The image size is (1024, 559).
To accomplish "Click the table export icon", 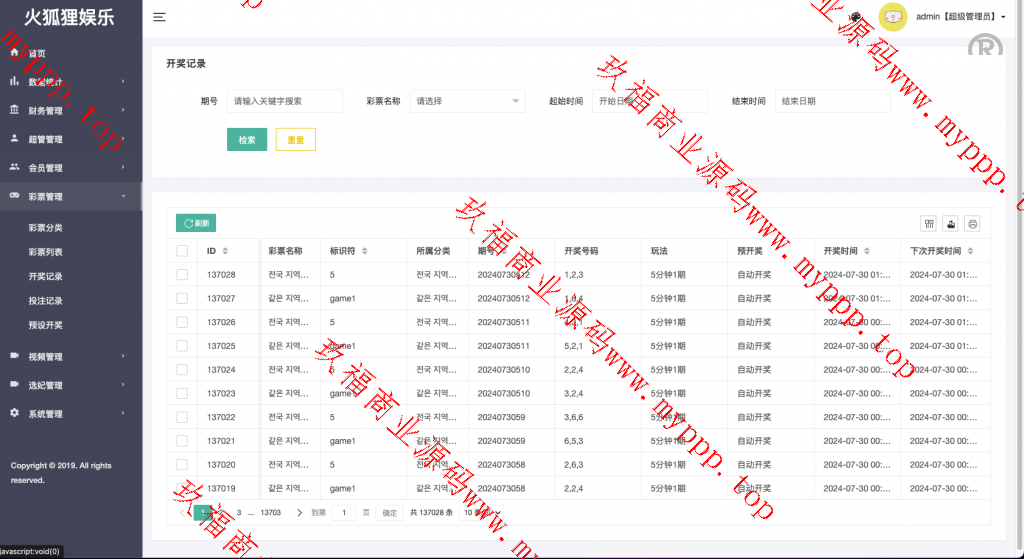I will pyautogui.click(x=951, y=224).
